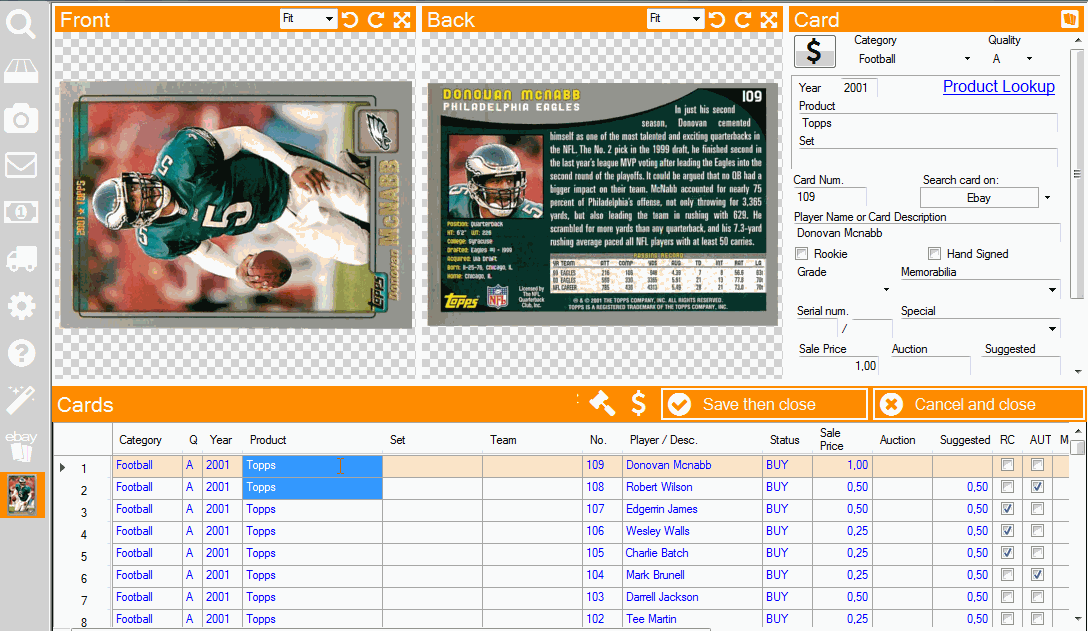The image size is (1088, 631).
Task: Rotate Back image clockwise
Action: (x=743, y=19)
